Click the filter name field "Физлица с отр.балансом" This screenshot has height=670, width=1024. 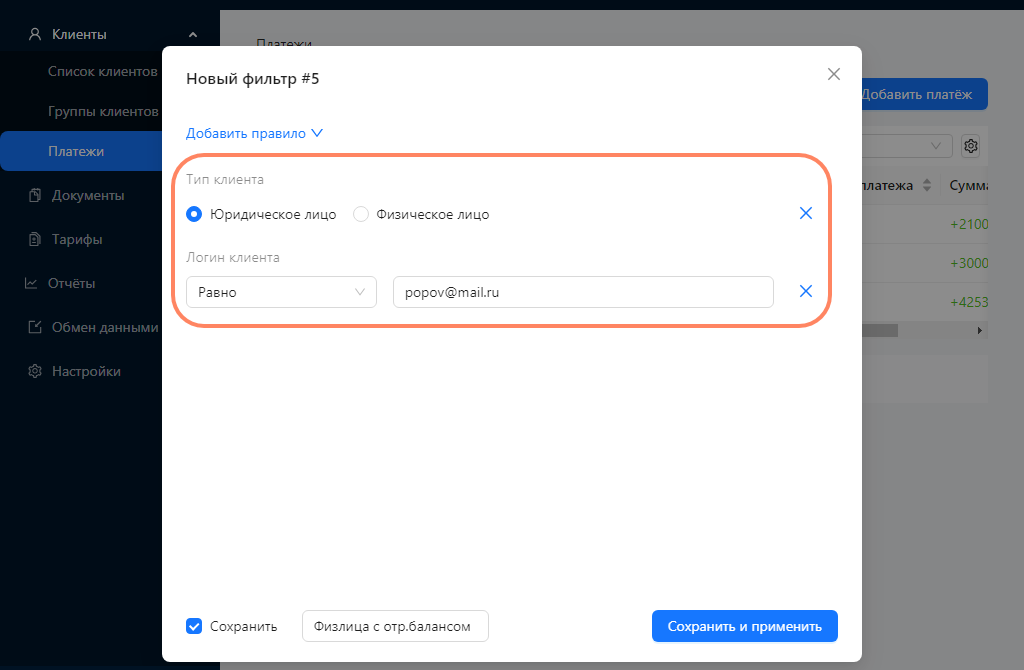click(395, 626)
